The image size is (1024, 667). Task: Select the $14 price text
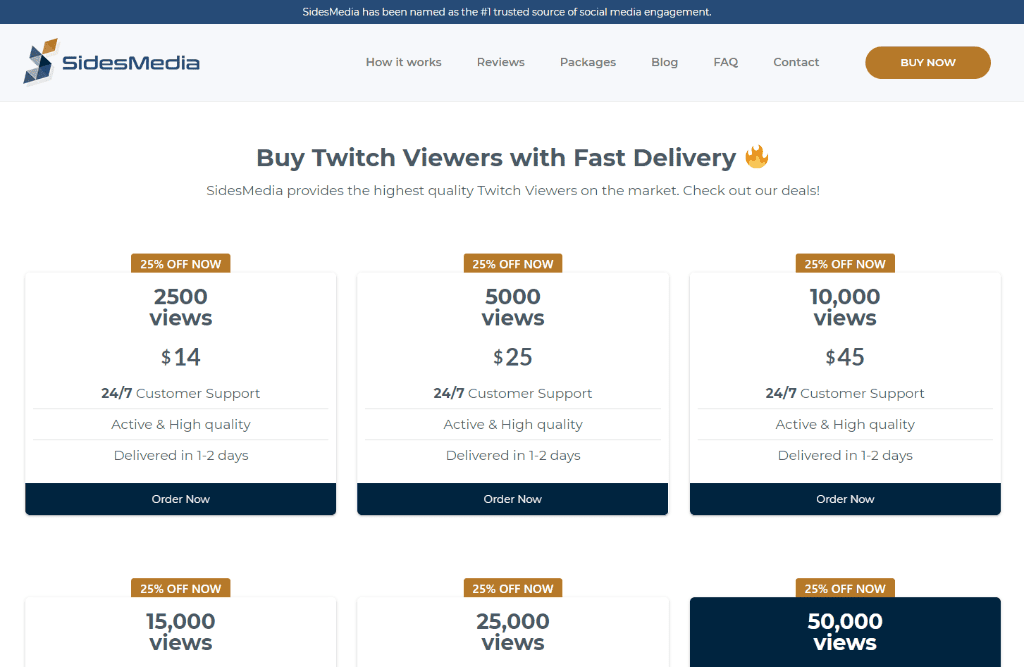pos(181,357)
